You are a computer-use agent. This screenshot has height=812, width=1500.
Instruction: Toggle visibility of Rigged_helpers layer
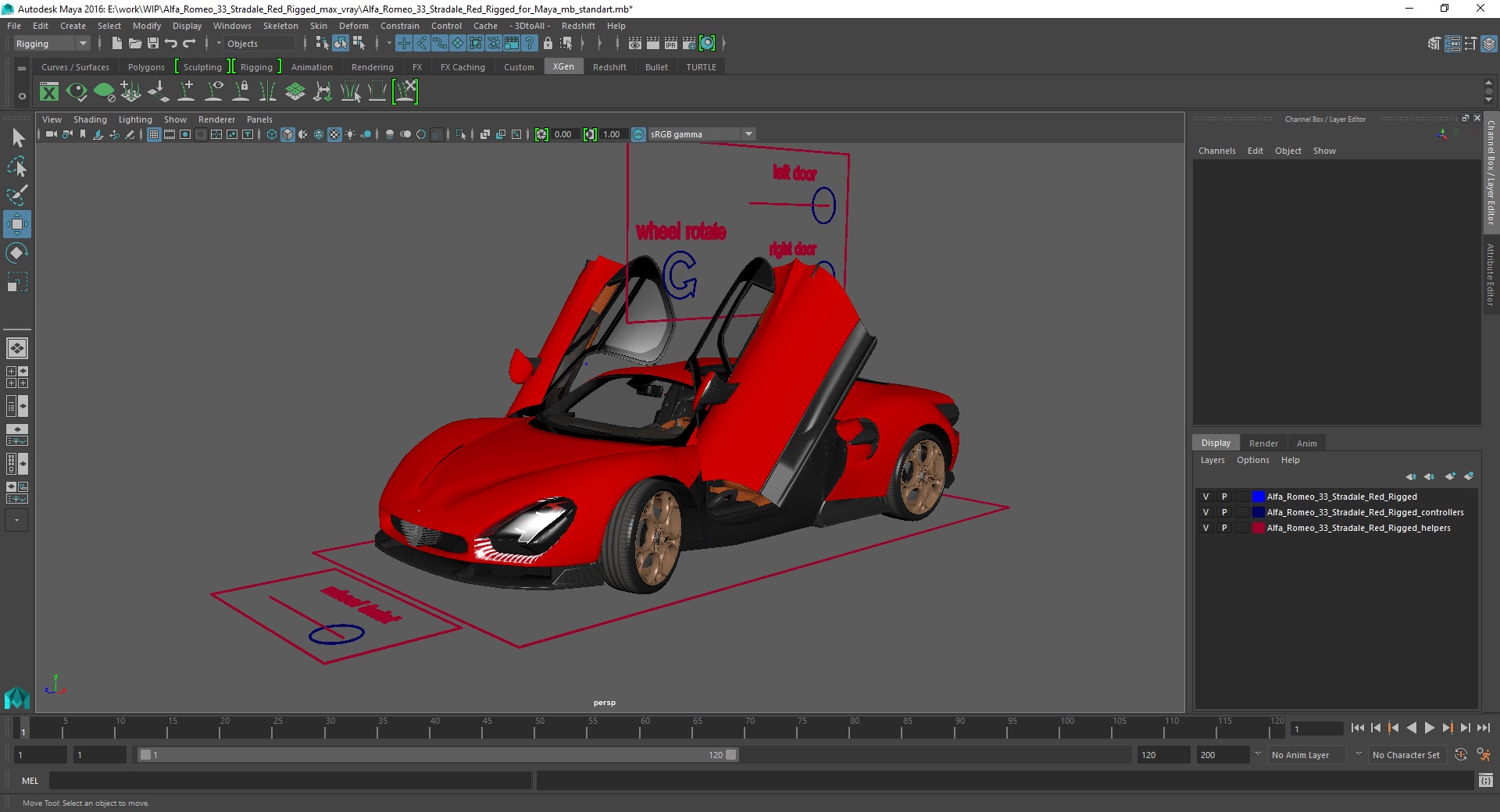pos(1205,528)
